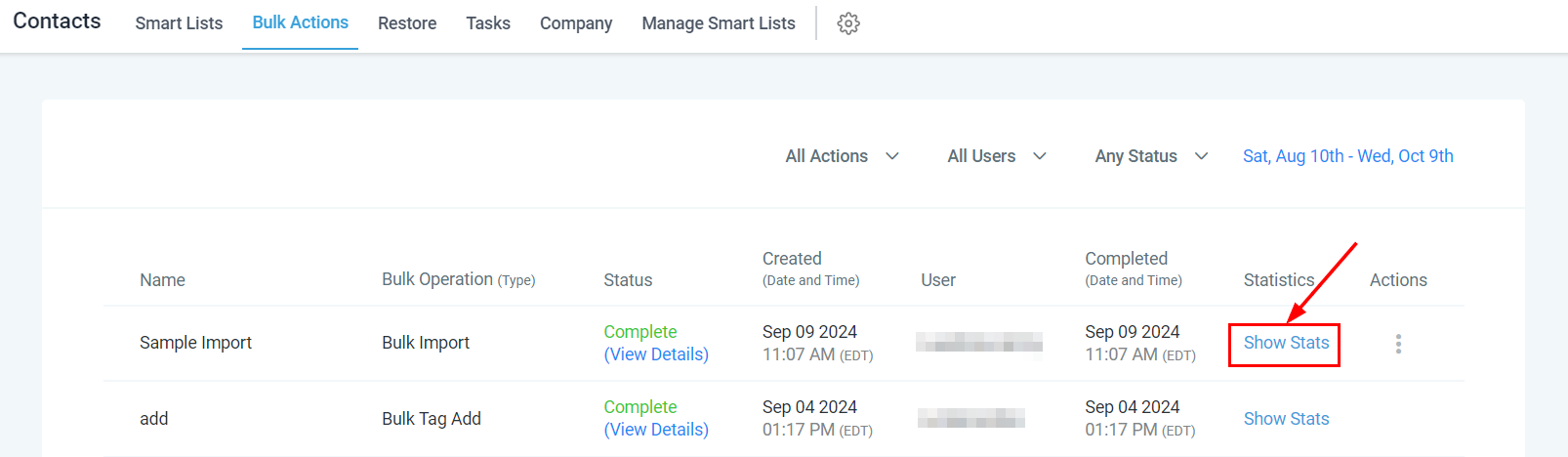
Task: Click the Statistics column header
Action: [1279, 280]
